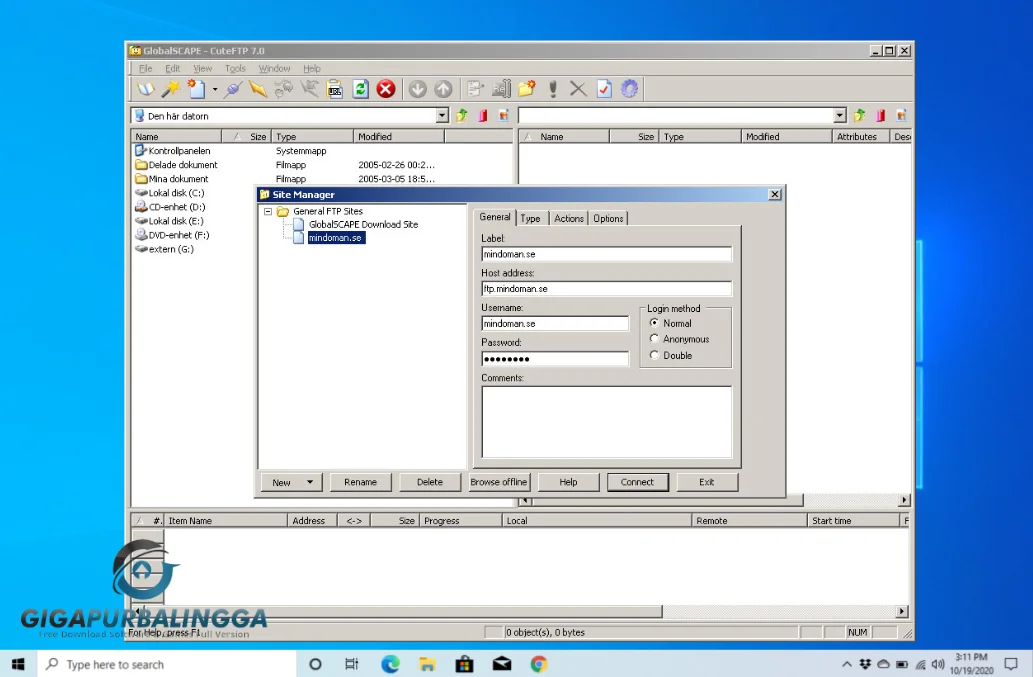Click the New document toolbar icon
The height and width of the screenshot is (677, 1033).
[196, 89]
